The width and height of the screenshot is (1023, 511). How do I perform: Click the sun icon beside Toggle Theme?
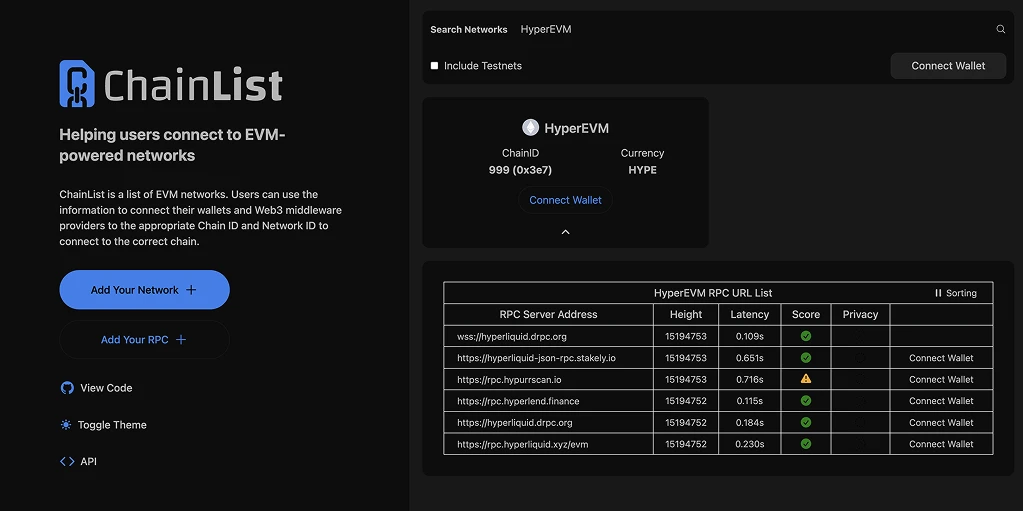click(66, 425)
